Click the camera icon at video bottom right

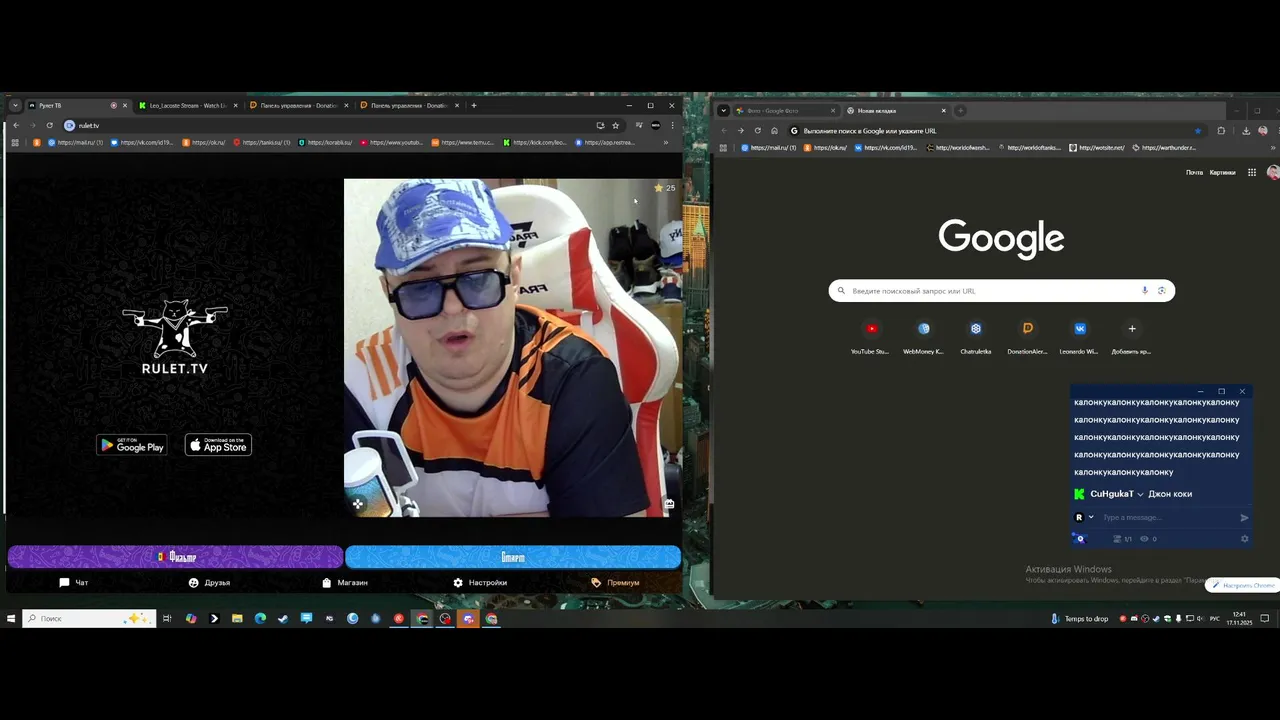tap(669, 504)
